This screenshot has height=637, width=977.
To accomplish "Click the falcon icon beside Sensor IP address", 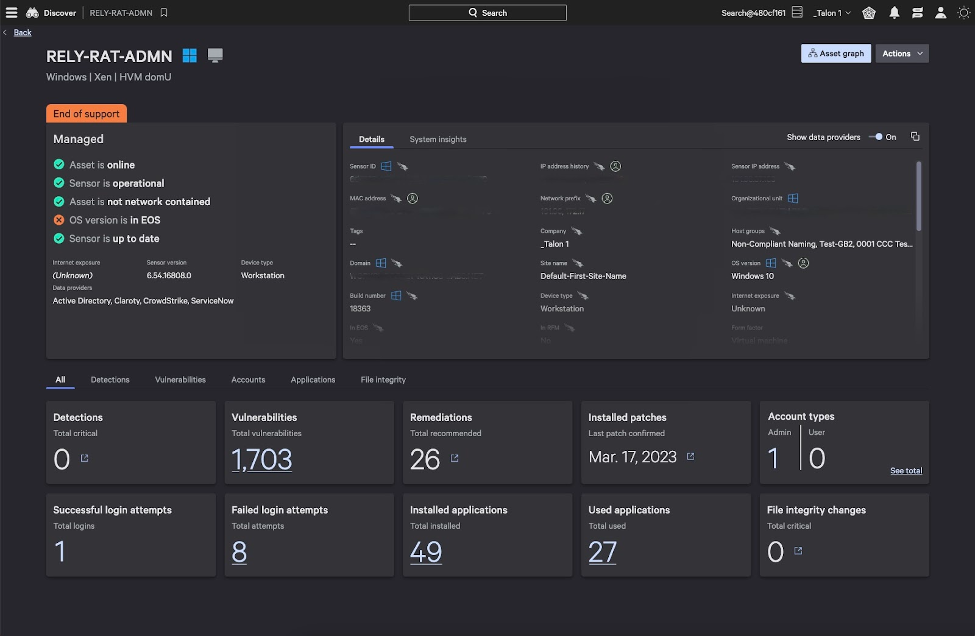I will pyautogui.click(x=789, y=166).
